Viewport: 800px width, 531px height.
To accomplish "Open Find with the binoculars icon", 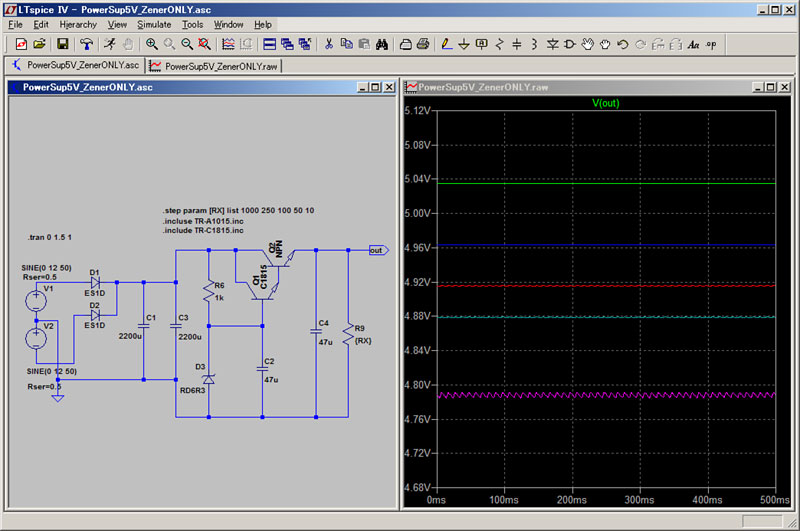I will tap(382, 44).
